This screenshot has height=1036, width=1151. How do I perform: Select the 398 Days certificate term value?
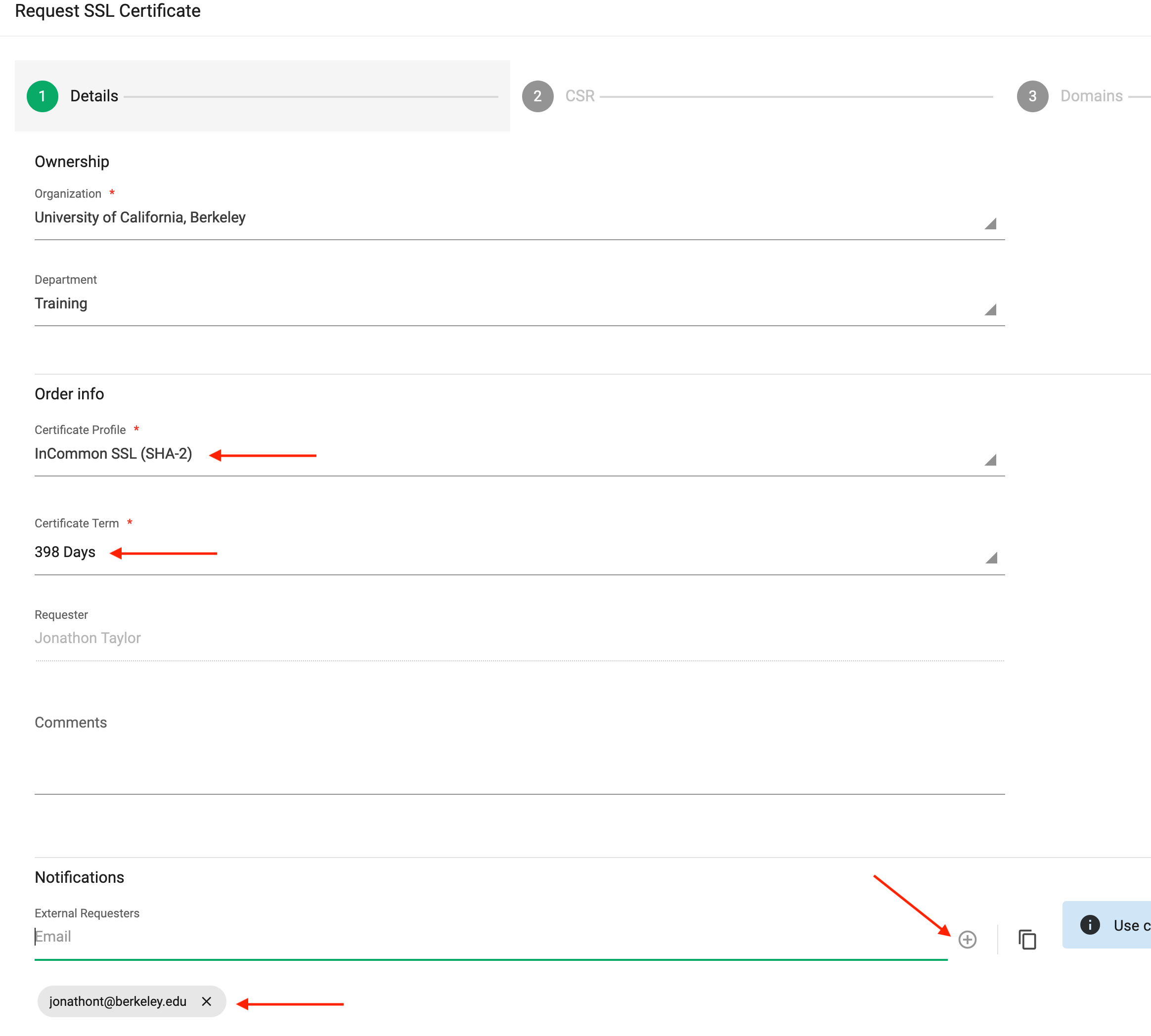tap(64, 551)
